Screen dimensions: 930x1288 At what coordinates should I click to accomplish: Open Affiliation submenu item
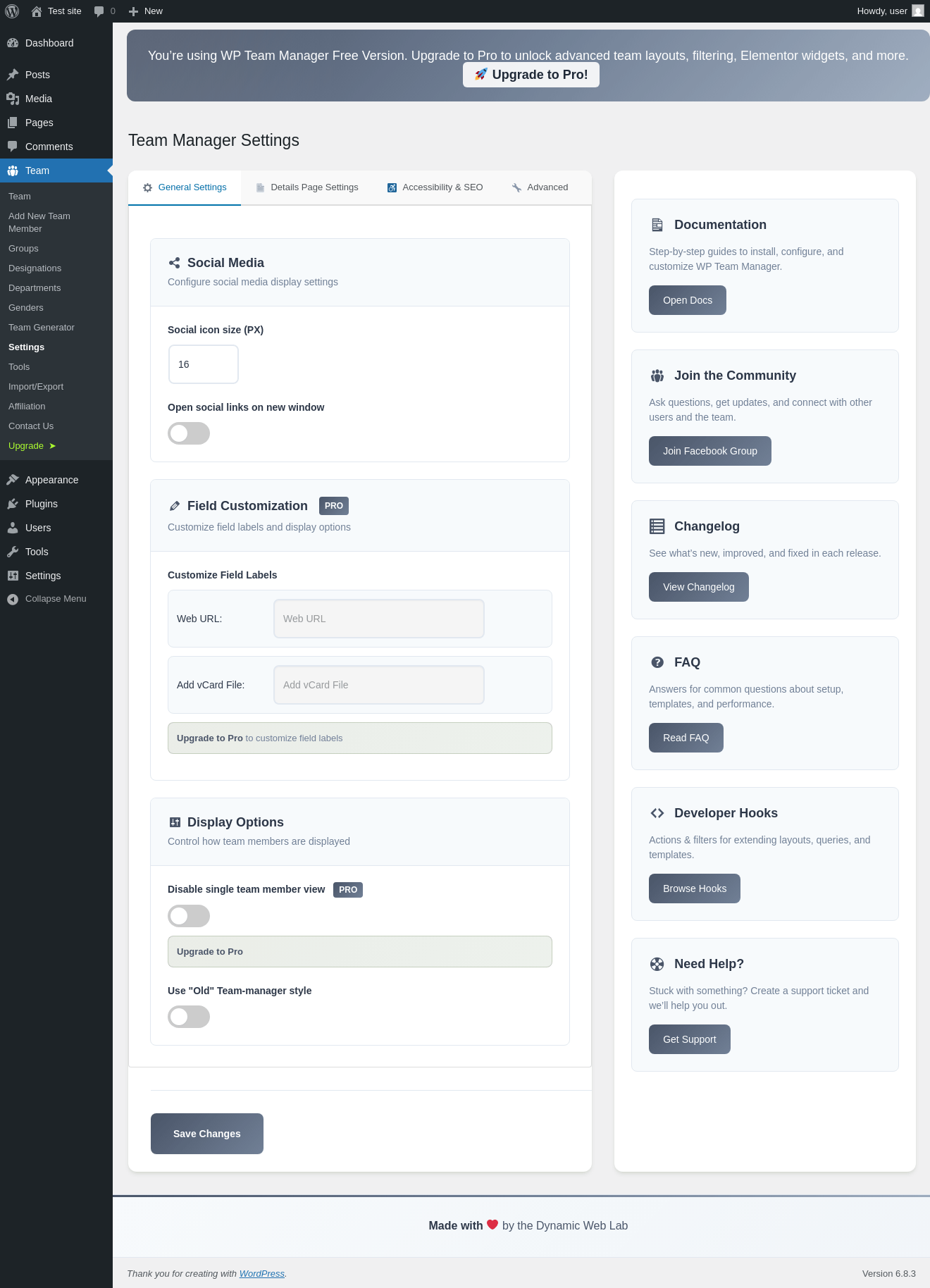point(27,407)
